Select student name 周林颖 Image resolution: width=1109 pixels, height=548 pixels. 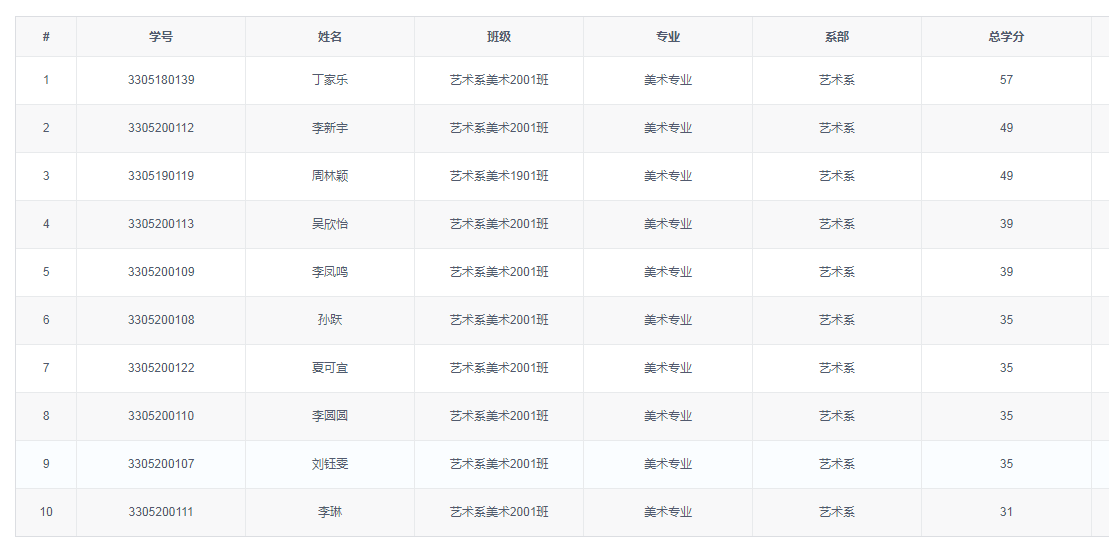click(x=330, y=176)
